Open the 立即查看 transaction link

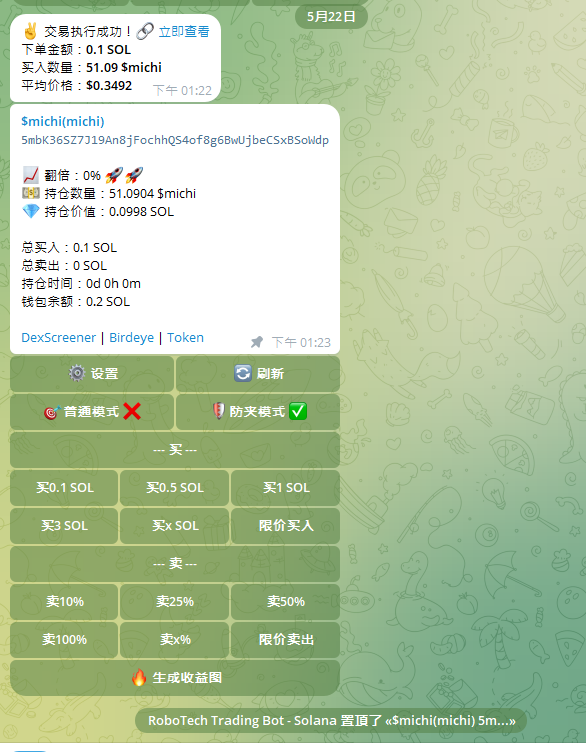(x=184, y=32)
